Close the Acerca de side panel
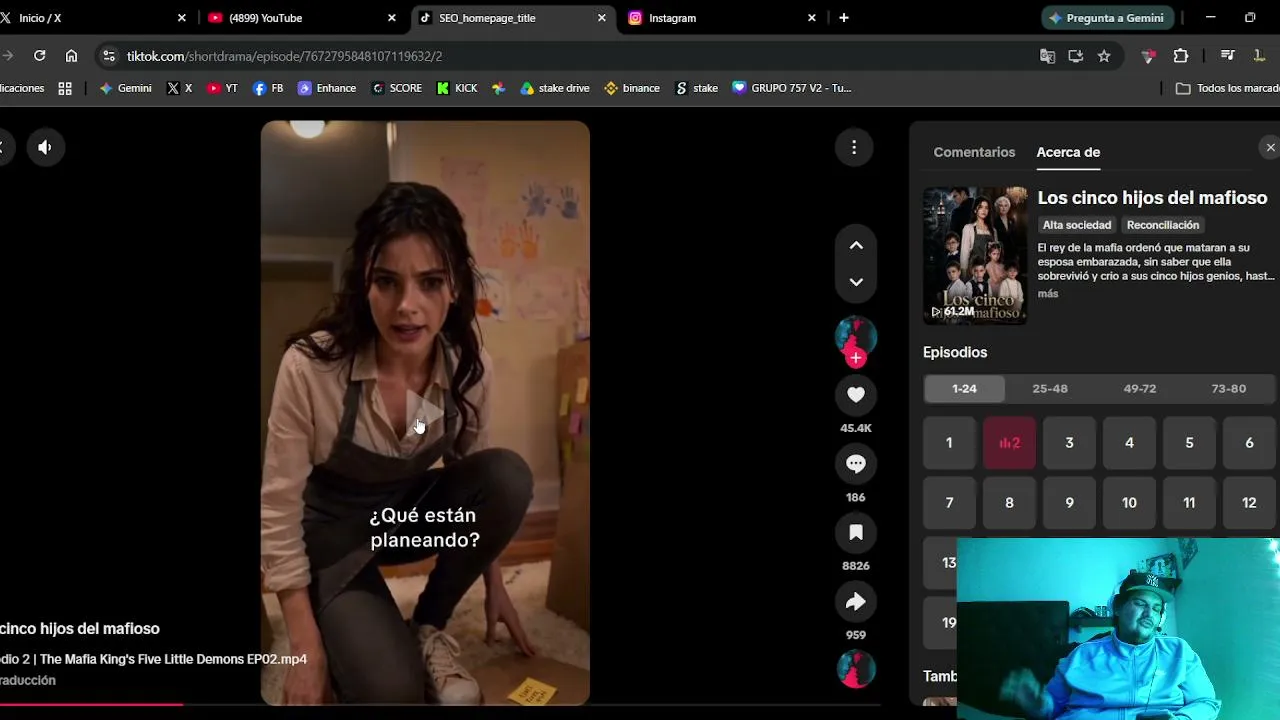 tap(1270, 148)
